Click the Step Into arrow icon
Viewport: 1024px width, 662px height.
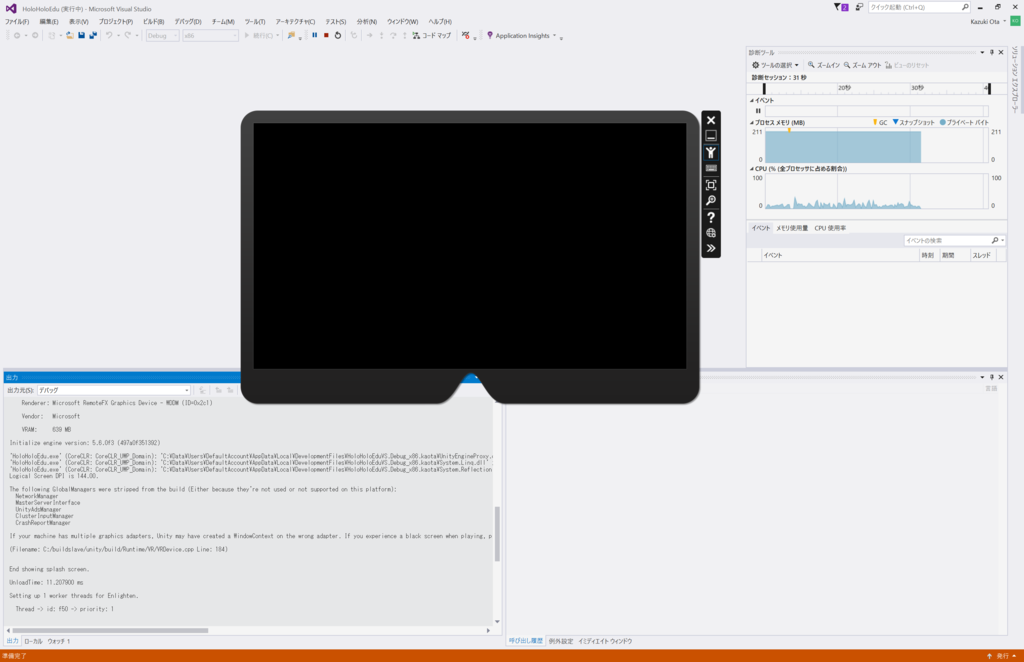point(381,35)
